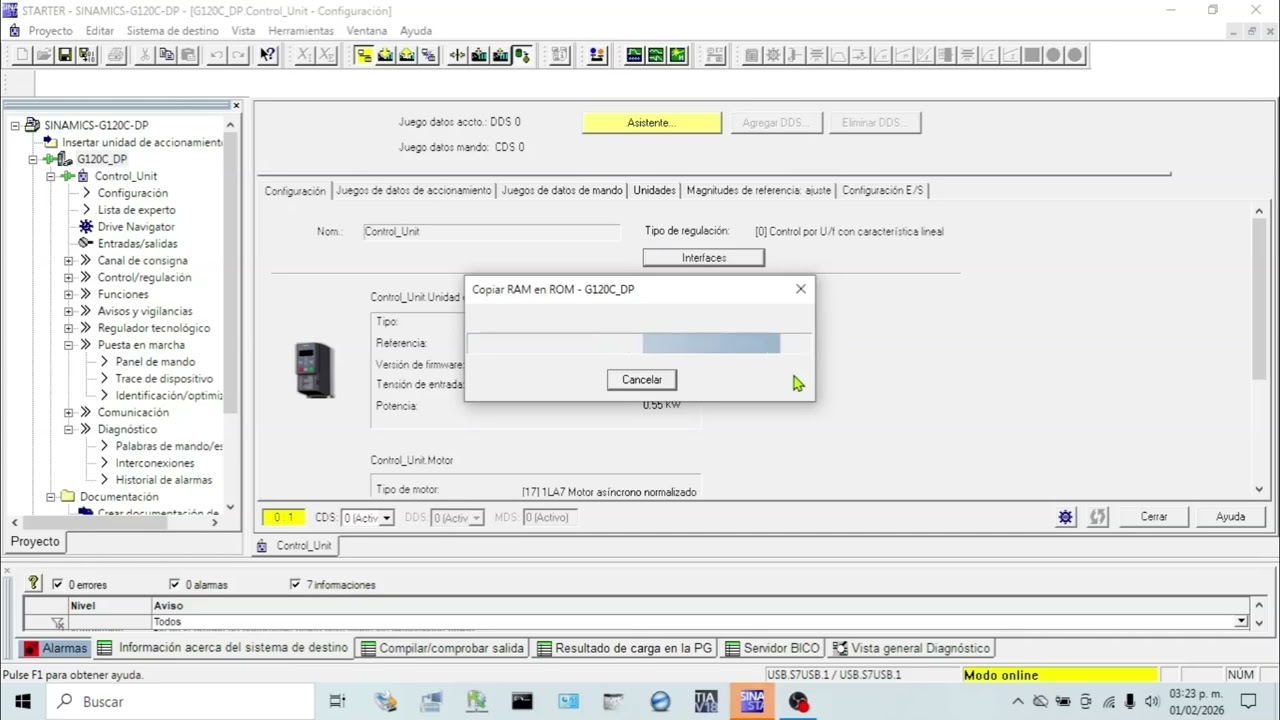
Task: Open a project using the folder icon
Action: pos(44,55)
